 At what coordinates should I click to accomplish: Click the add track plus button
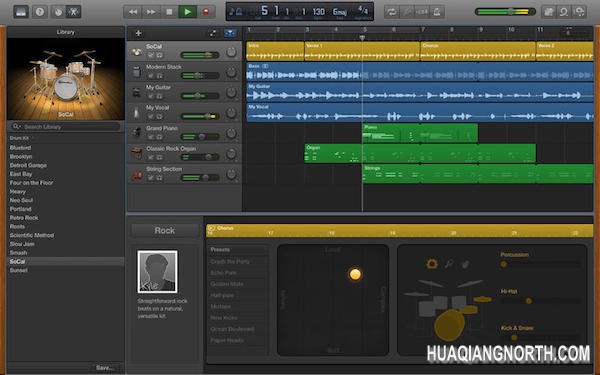(x=139, y=33)
